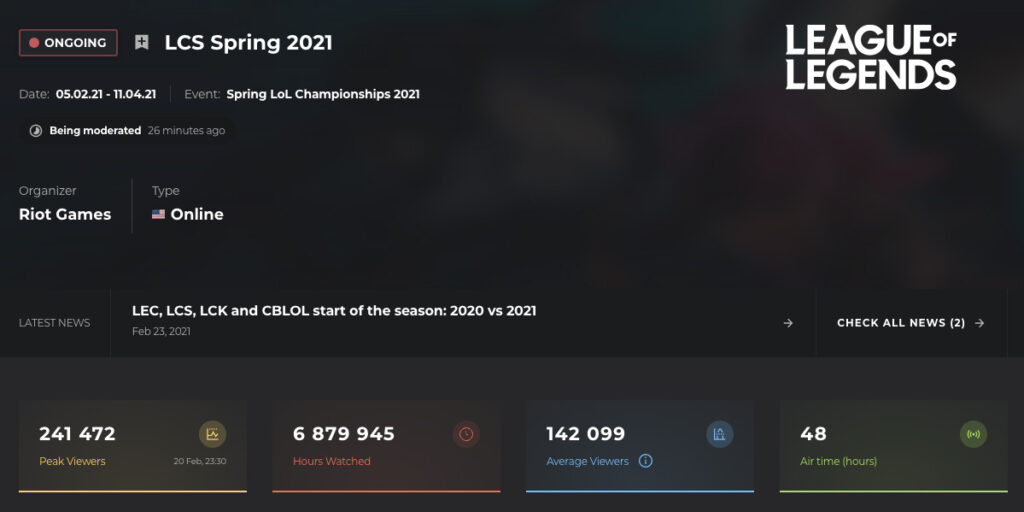The width and height of the screenshot is (1024, 512).
Task: Click the US flag next to Online
Action: [159, 214]
